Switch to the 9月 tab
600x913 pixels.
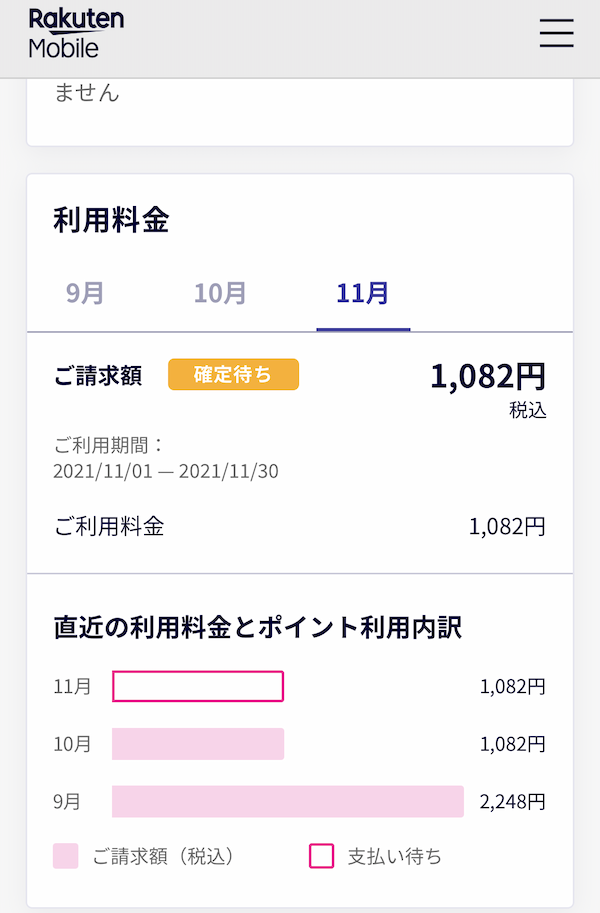pos(85,293)
